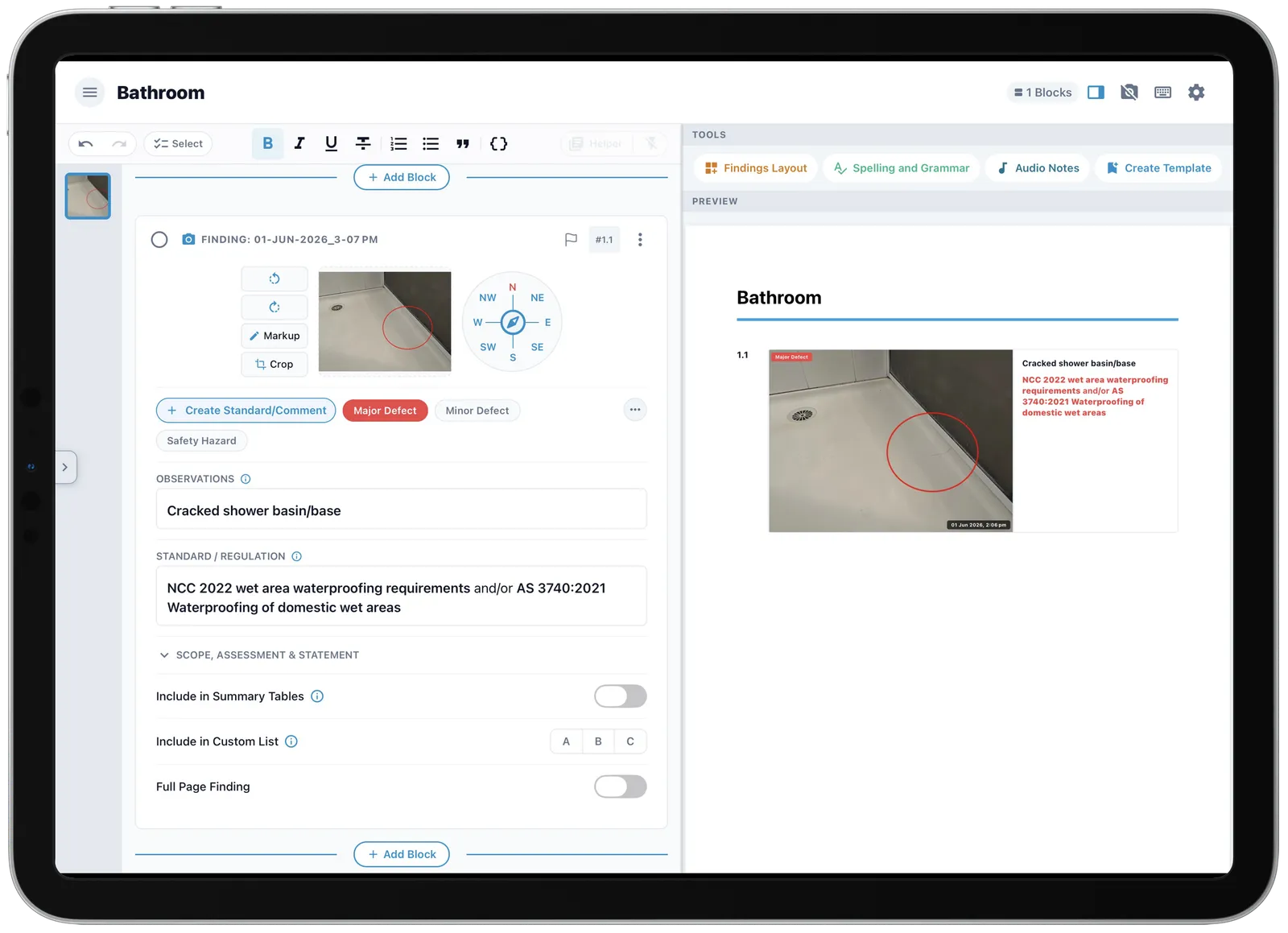Toggle bold formatting
Viewport: 1288px width, 933px height.
pyautogui.click(x=267, y=144)
